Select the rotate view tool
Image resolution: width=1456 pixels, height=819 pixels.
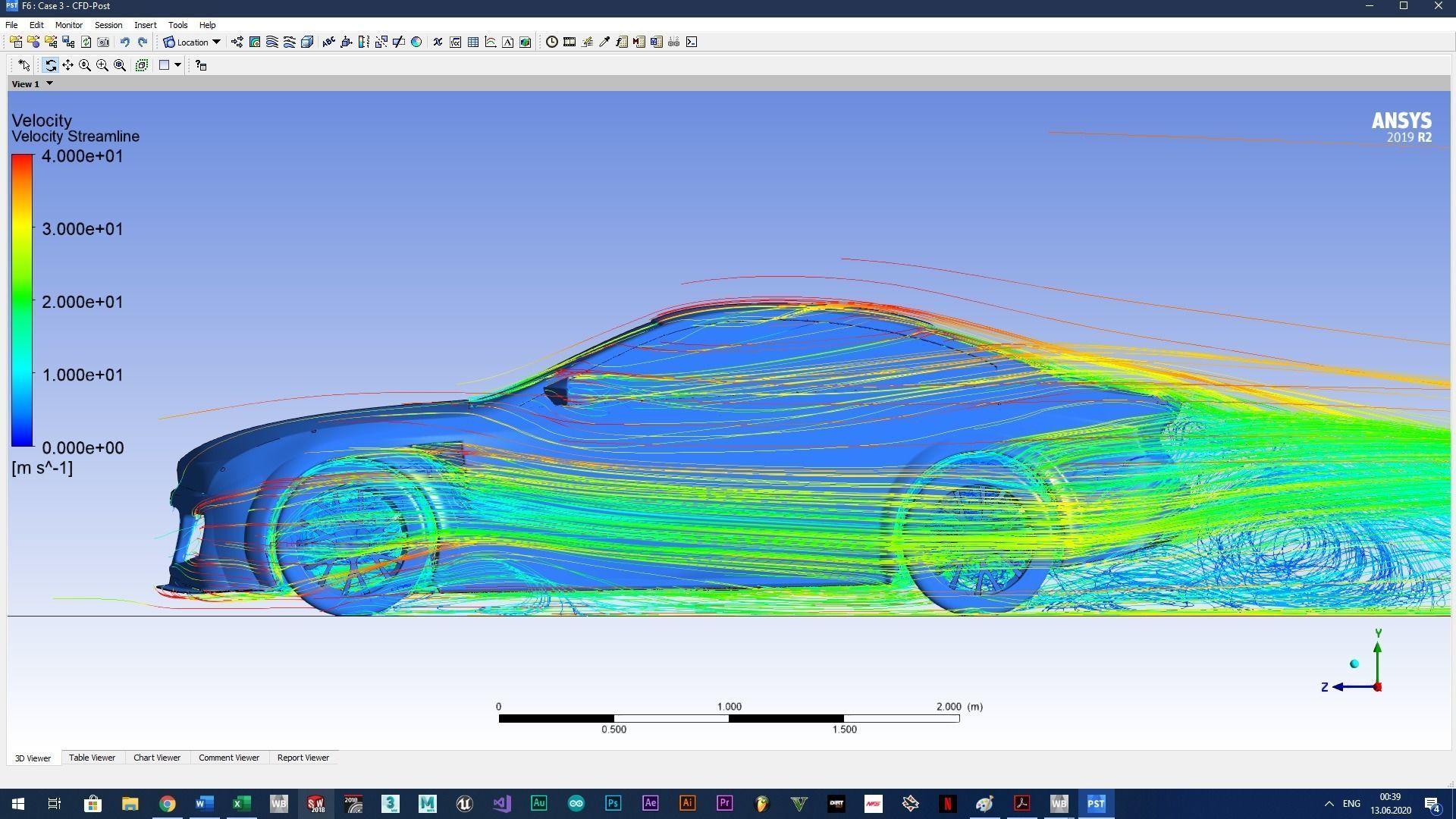[51, 65]
